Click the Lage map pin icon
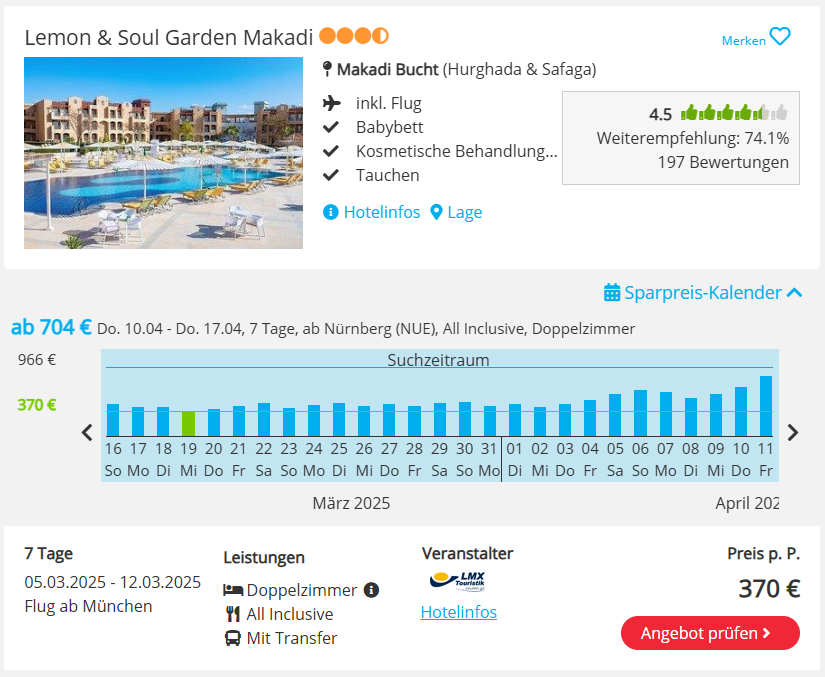Screen dimensions: 825x677 (436, 212)
